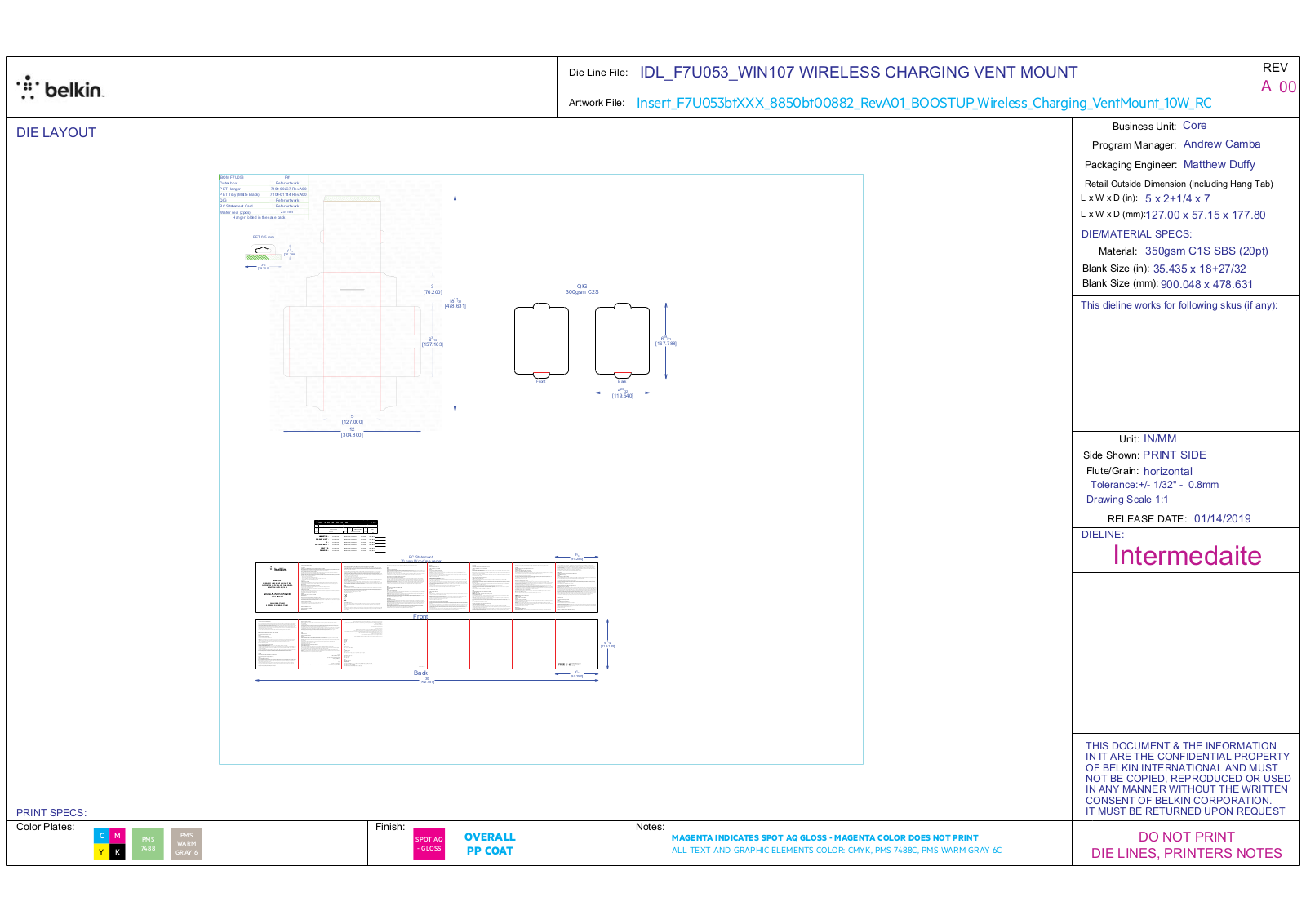Select the Black K color plate swatch
The image size is (1306, 924).
[117, 852]
